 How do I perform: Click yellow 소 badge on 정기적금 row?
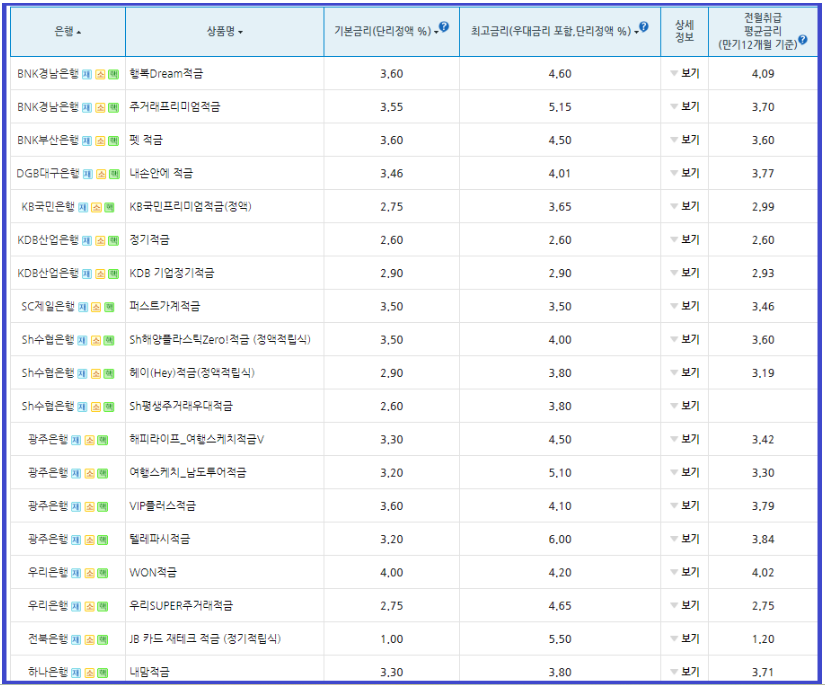click(100, 241)
